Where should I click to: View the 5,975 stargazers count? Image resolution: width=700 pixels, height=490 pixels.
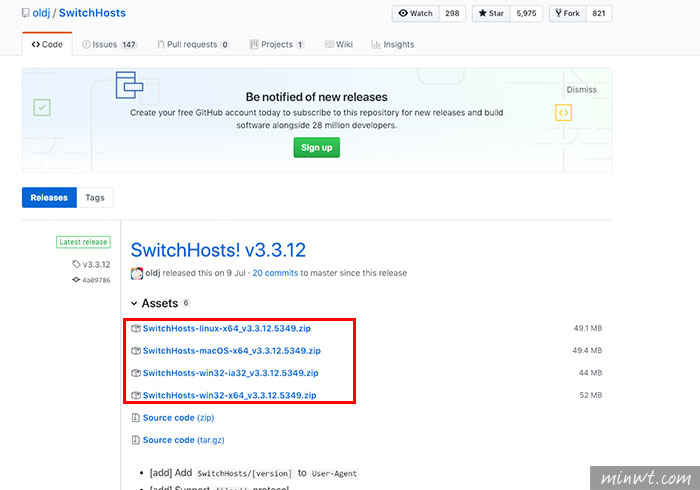coord(526,13)
